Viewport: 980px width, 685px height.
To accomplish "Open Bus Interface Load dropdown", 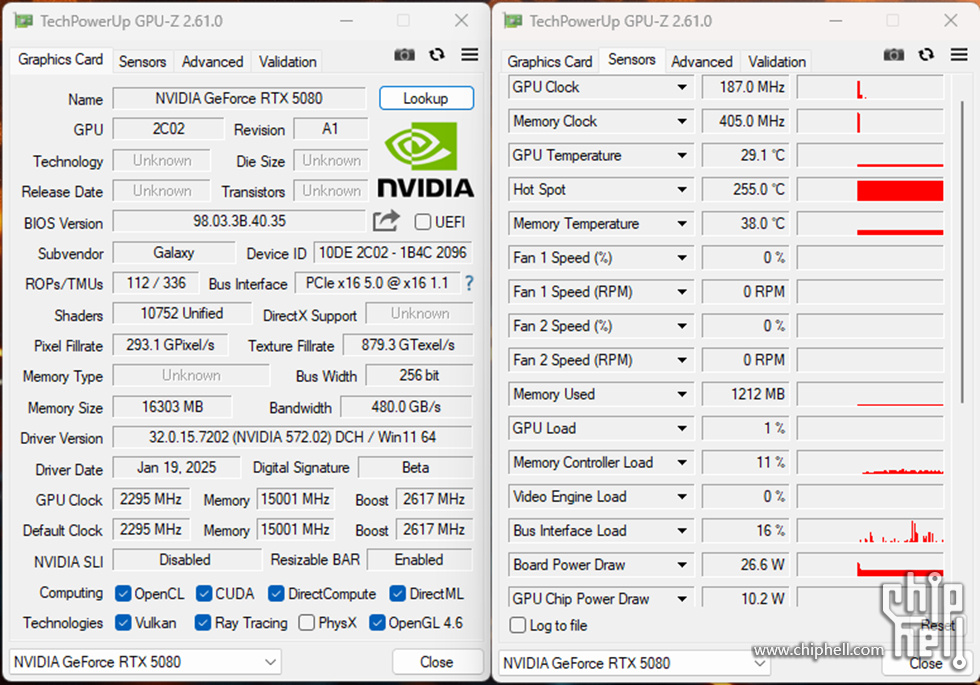I will pyautogui.click(x=682, y=531).
